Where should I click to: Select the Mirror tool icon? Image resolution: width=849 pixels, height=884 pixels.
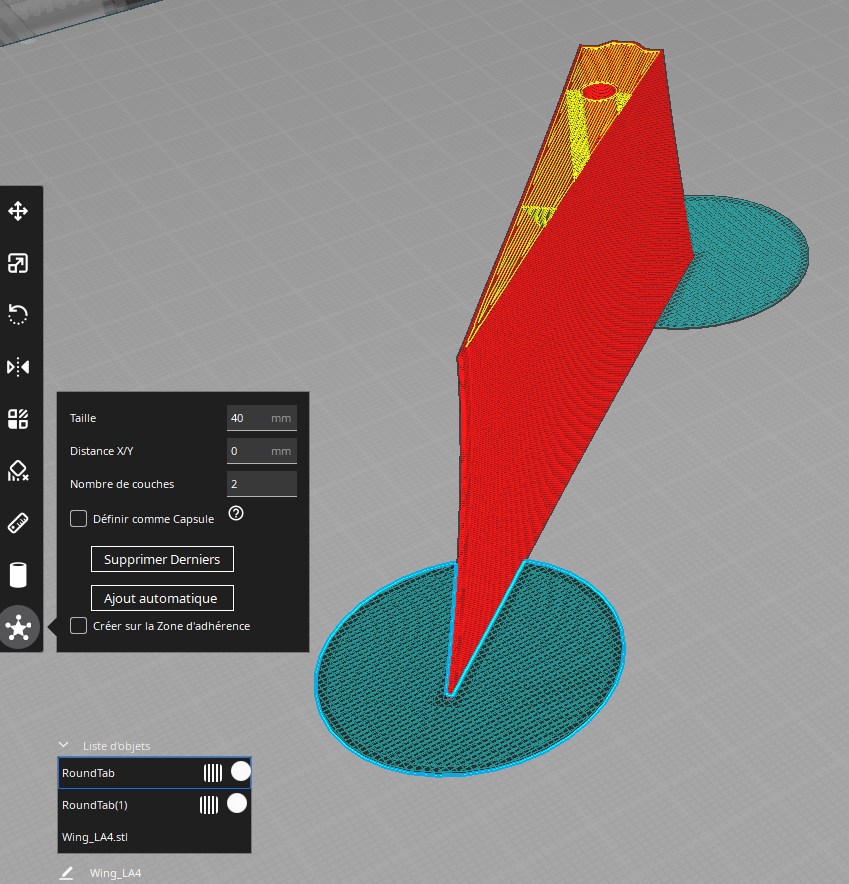[18, 367]
